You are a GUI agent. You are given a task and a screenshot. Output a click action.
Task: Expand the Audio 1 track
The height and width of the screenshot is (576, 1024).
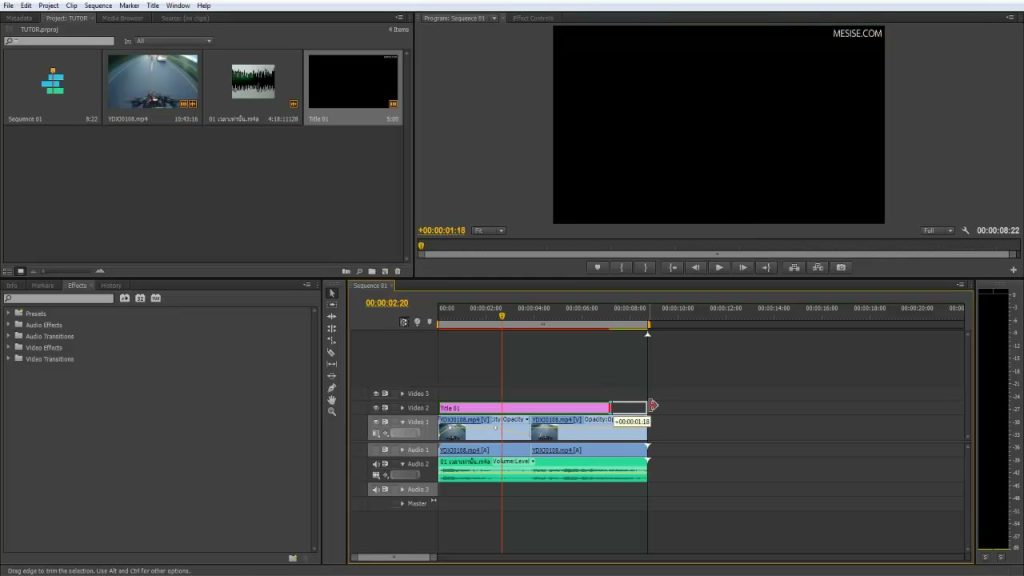tap(402, 450)
